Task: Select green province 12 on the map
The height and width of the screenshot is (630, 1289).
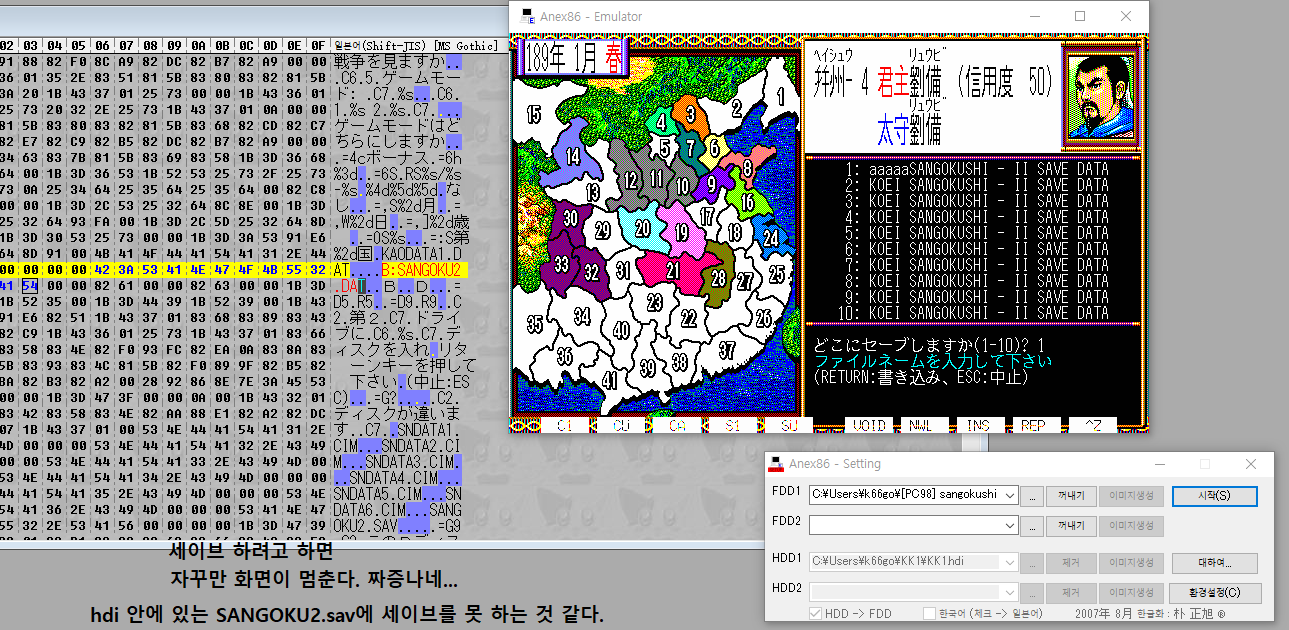Action: point(630,181)
